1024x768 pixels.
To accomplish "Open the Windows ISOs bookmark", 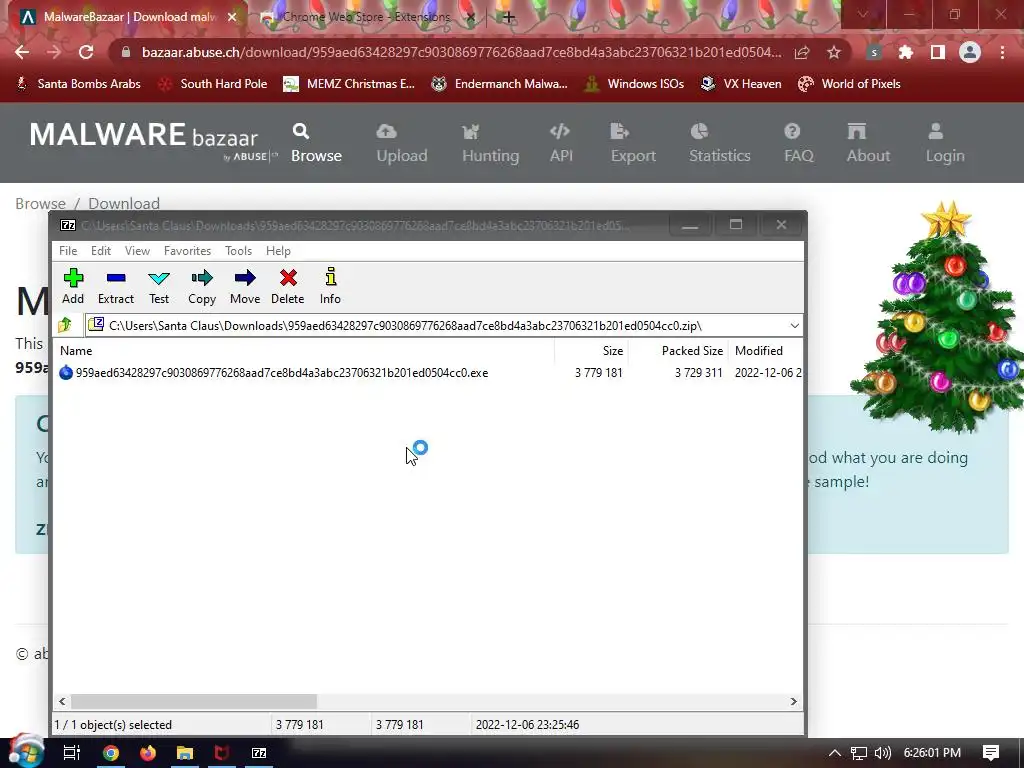I will click(634, 84).
